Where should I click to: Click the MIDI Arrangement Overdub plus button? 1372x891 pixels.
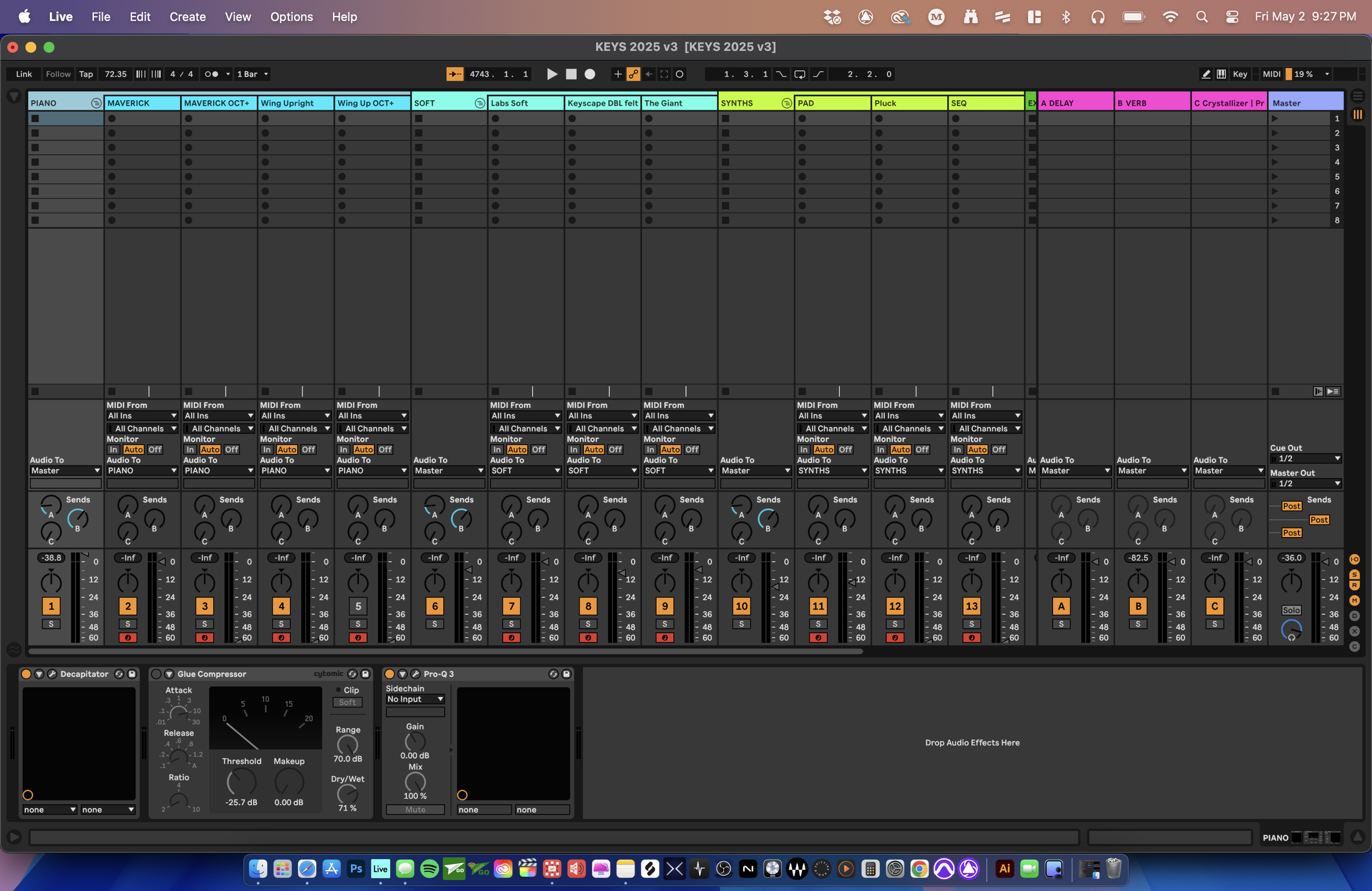617,74
